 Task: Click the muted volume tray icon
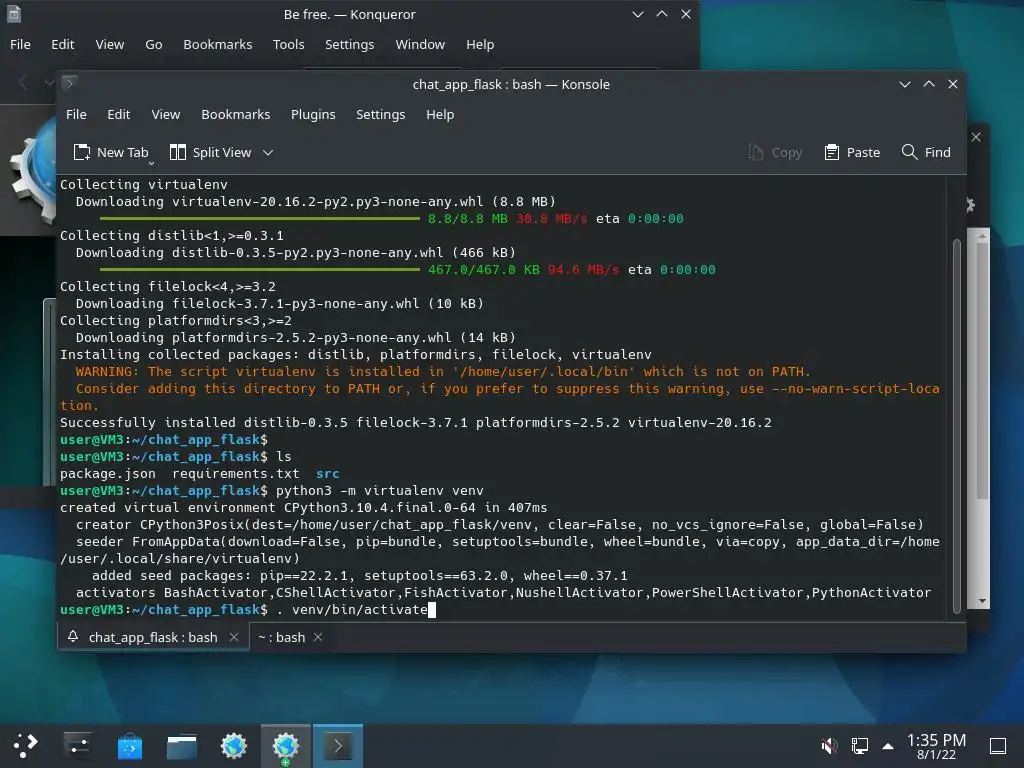(829, 745)
